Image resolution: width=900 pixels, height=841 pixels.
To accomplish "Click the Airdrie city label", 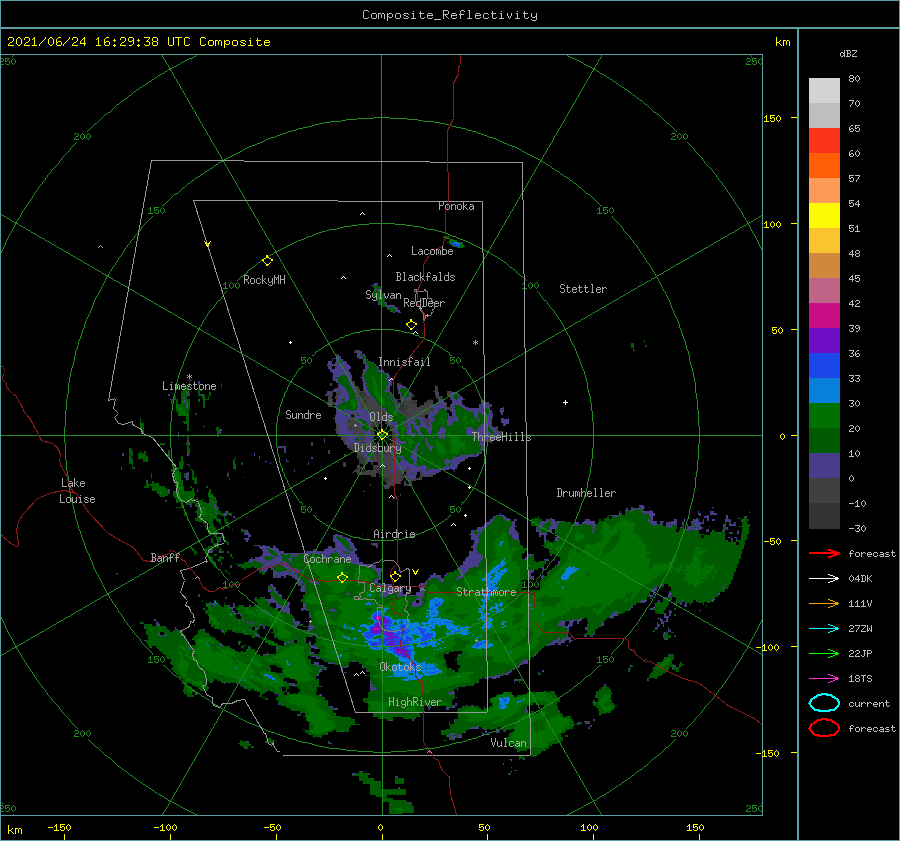I will (394, 534).
